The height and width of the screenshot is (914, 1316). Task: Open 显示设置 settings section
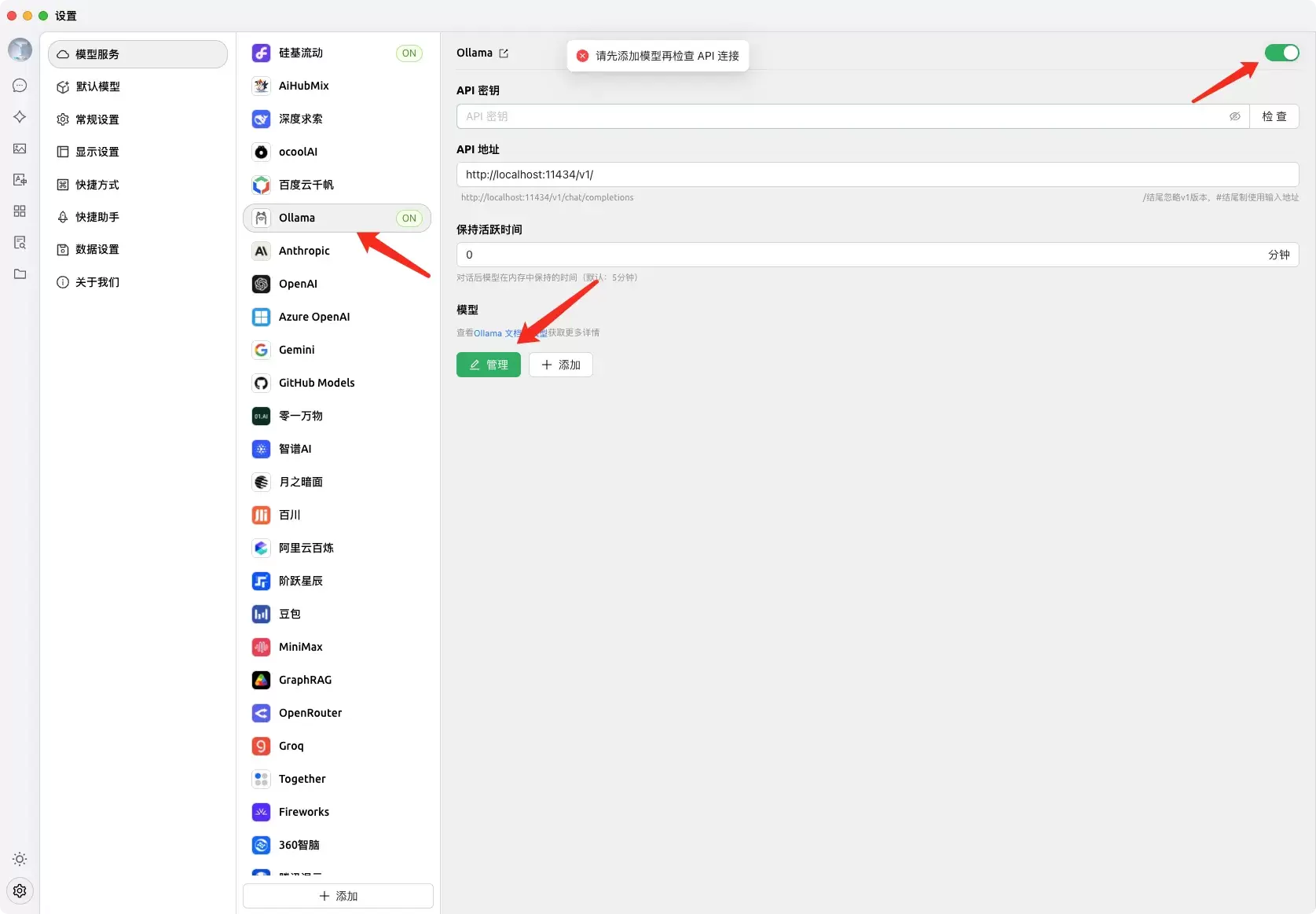137,152
